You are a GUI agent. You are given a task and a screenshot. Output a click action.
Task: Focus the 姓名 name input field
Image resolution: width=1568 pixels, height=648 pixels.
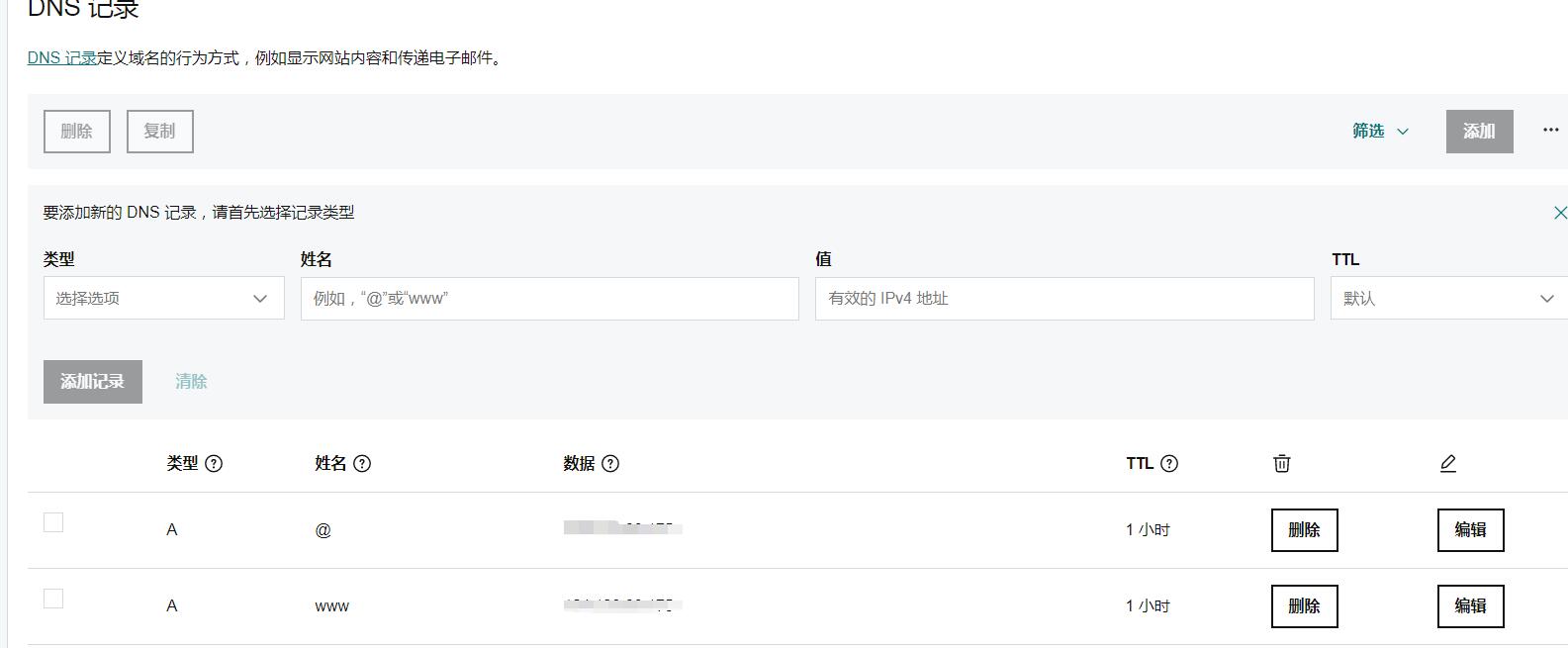(x=550, y=298)
